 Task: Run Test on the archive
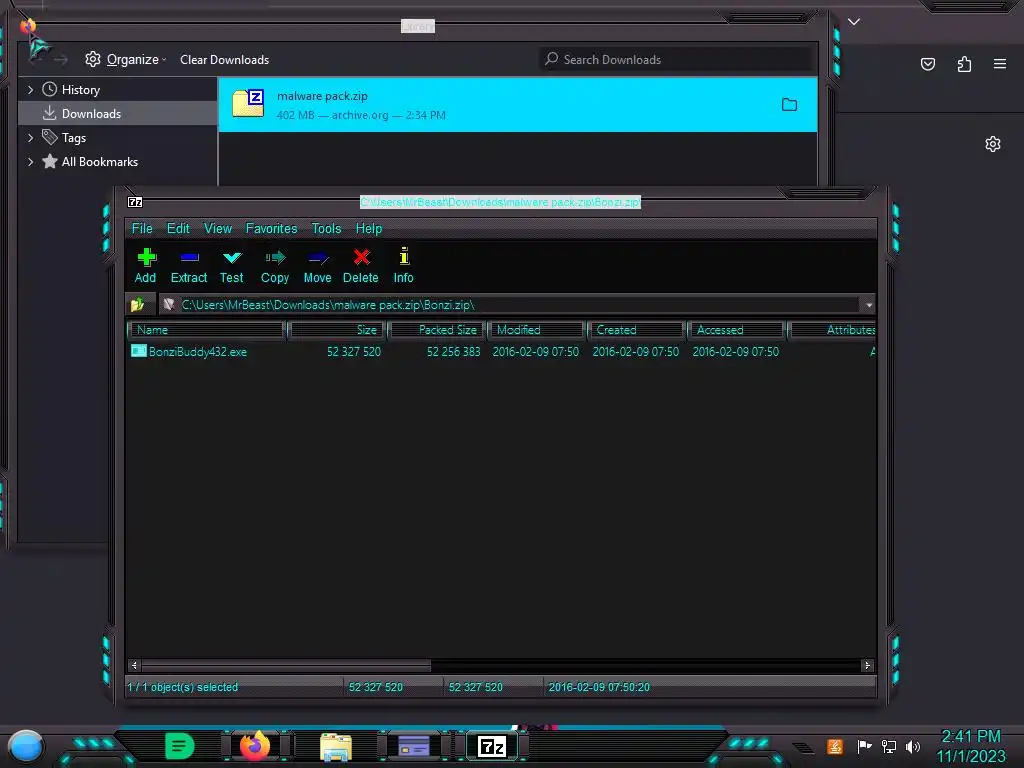click(231, 265)
